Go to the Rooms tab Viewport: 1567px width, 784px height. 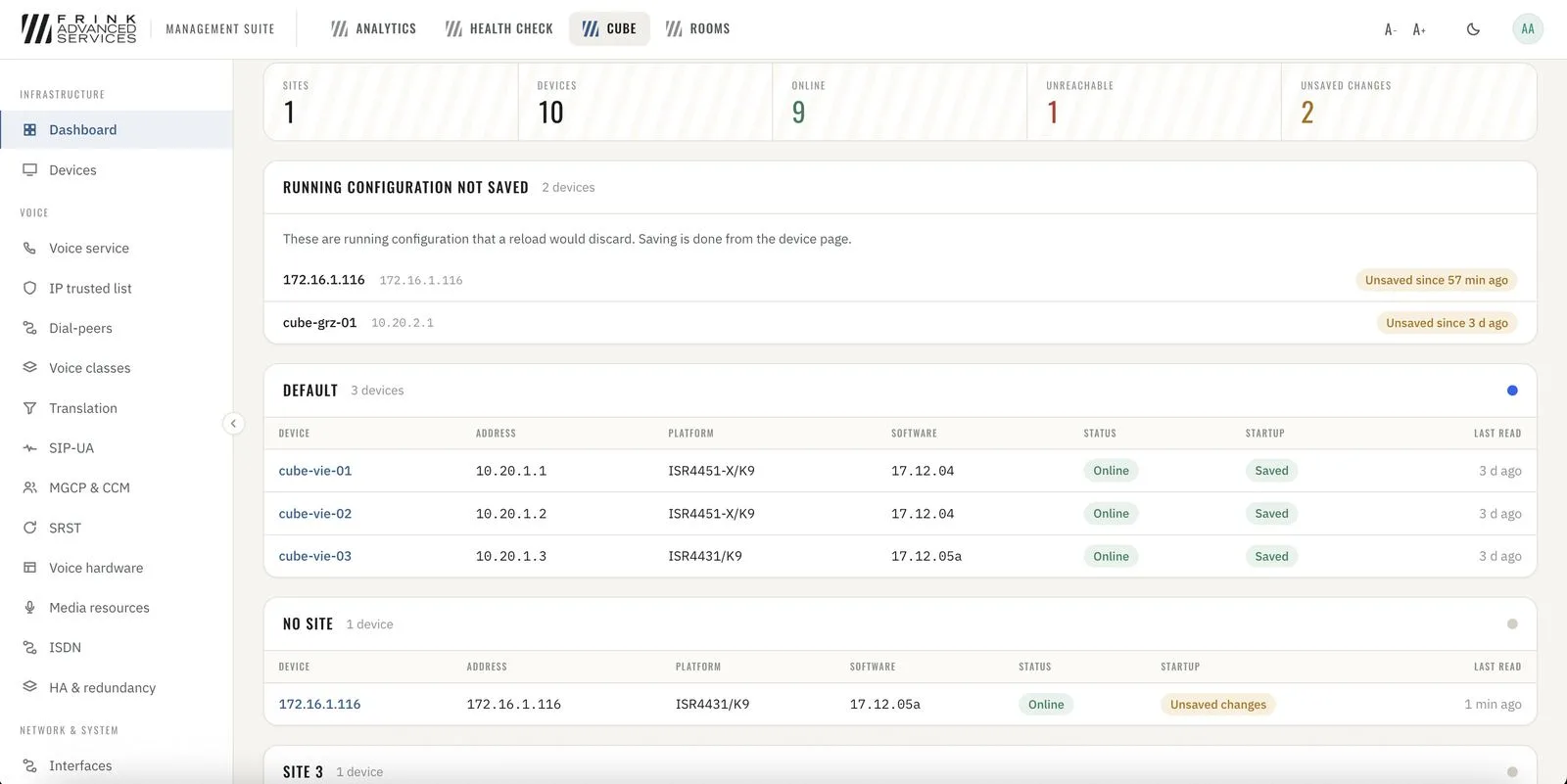pos(698,29)
